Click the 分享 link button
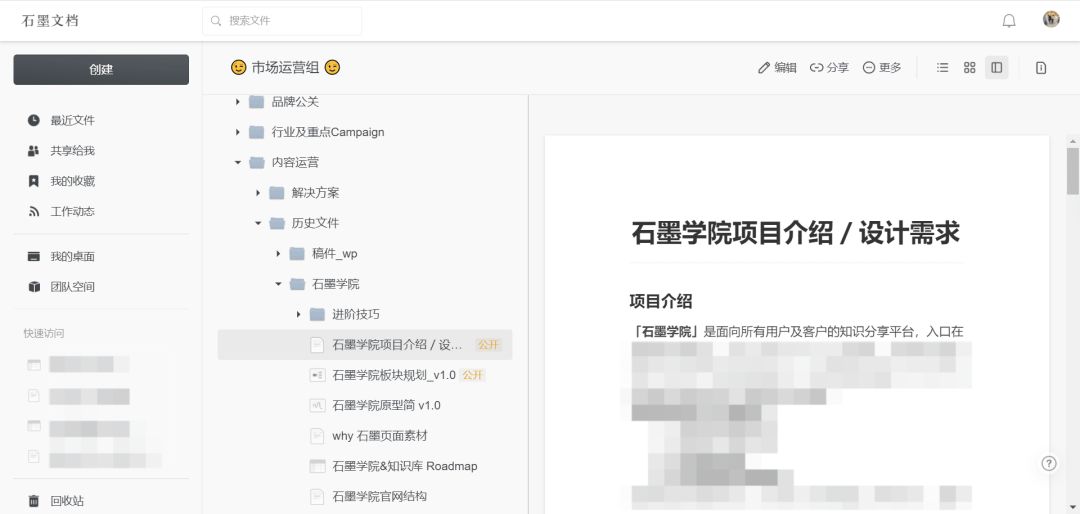 pyautogui.click(x=829, y=68)
